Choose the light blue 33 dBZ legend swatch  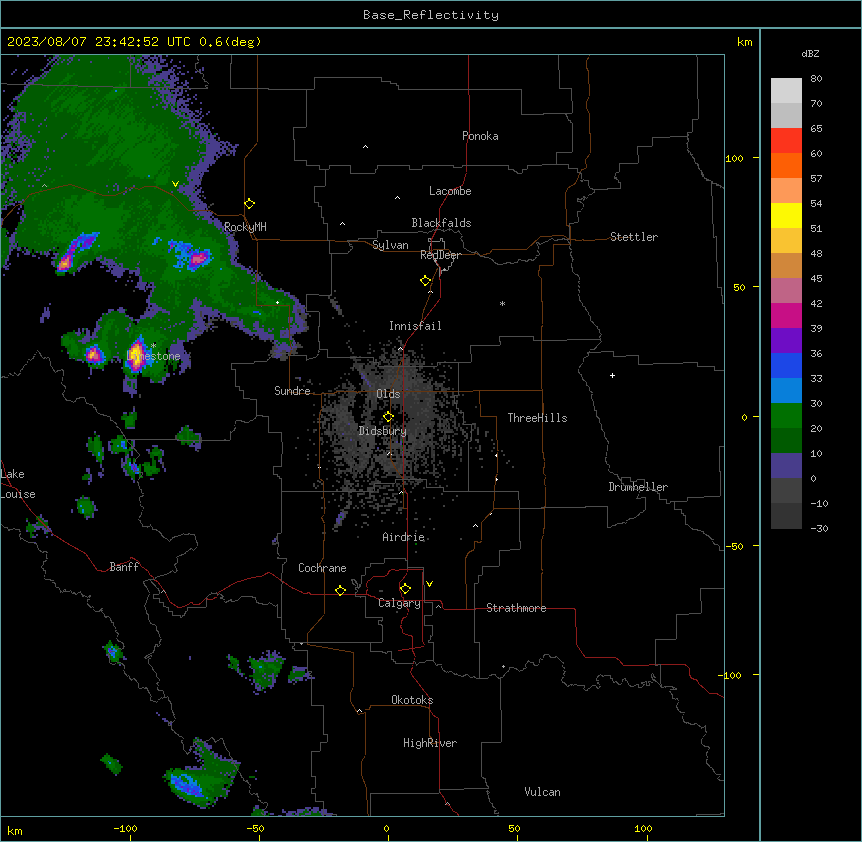(x=786, y=391)
